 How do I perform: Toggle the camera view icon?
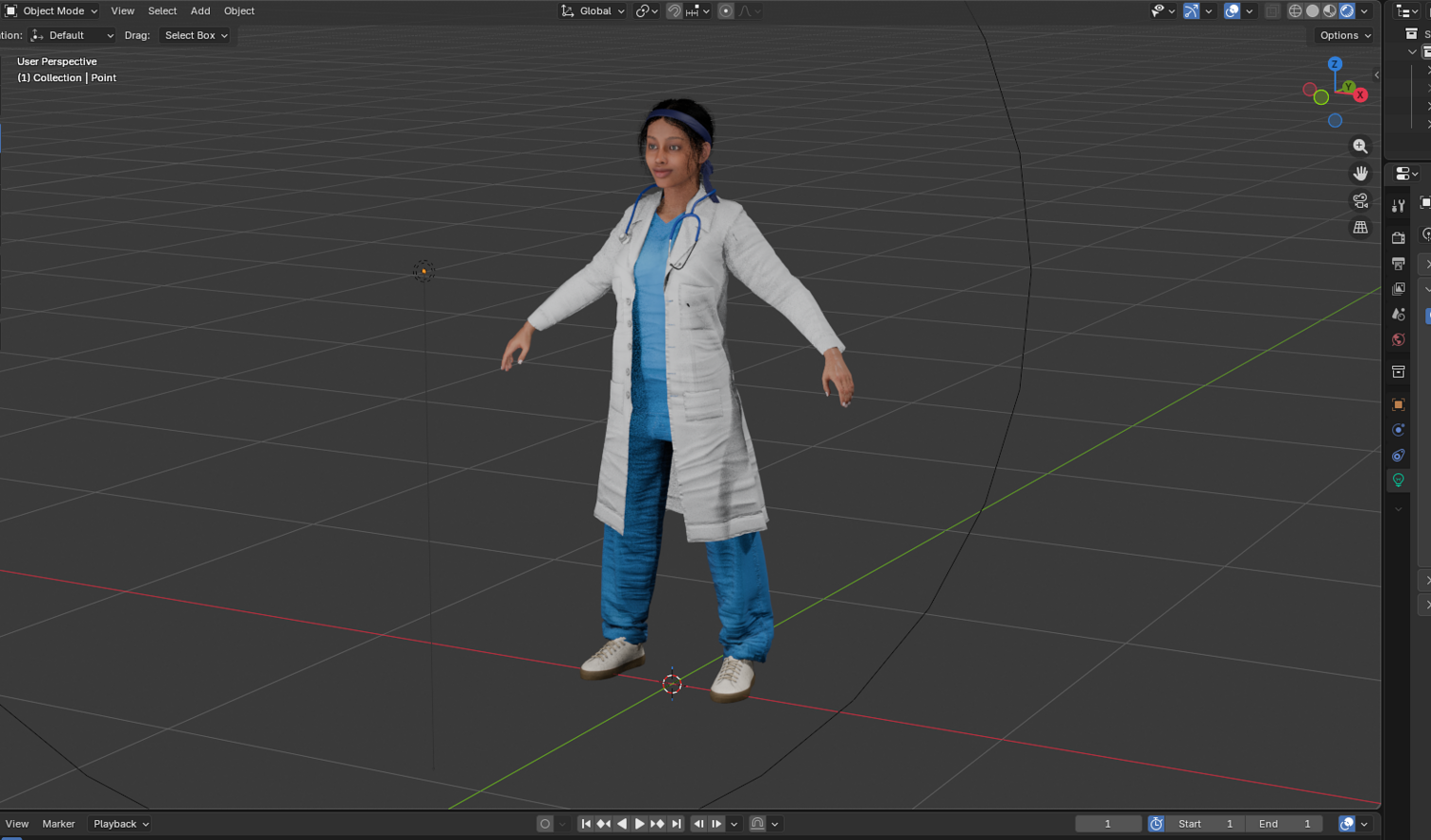[x=1360, y=200]
